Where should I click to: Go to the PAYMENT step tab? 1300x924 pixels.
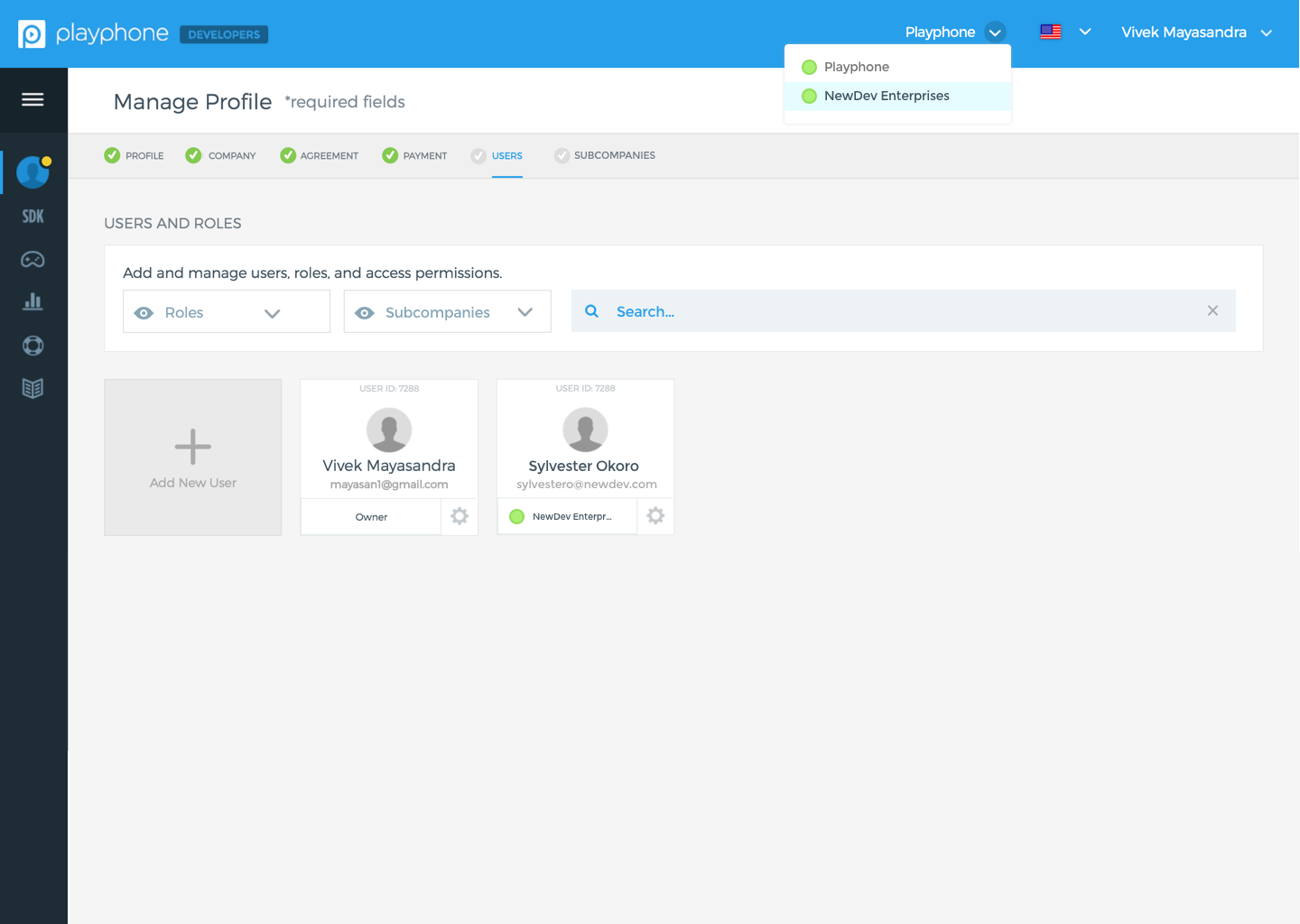click(425, 155)
